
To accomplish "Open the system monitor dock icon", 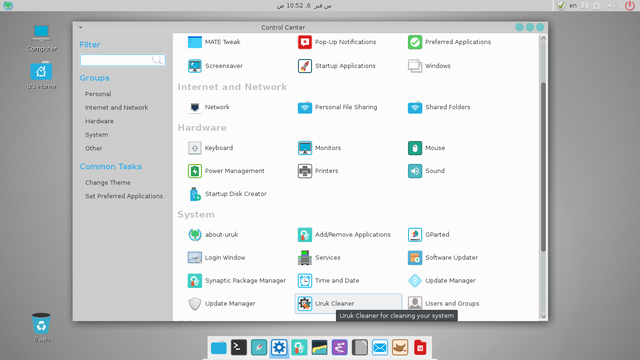I will pos(319,348).
